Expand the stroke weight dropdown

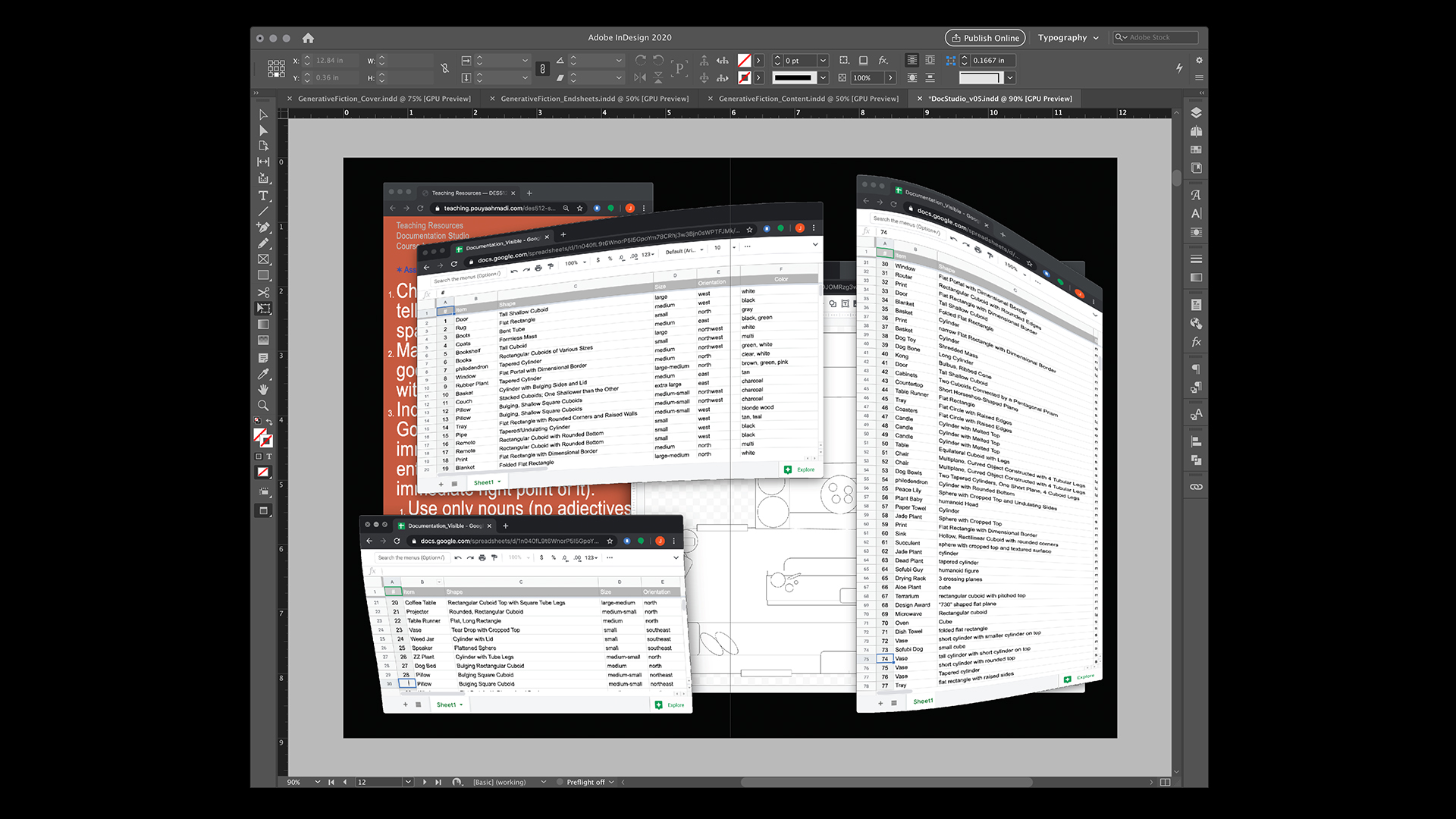pos(823,61)
